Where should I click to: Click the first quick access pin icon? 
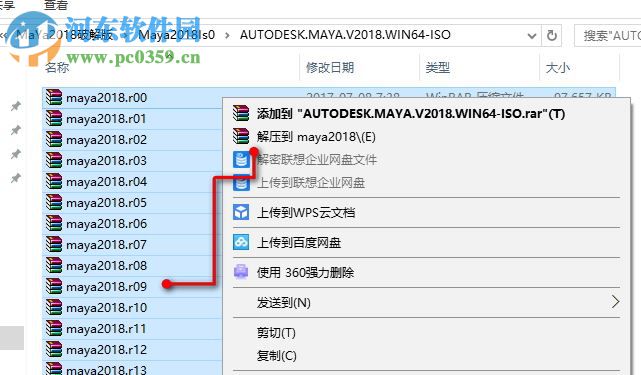coord(16,107)
